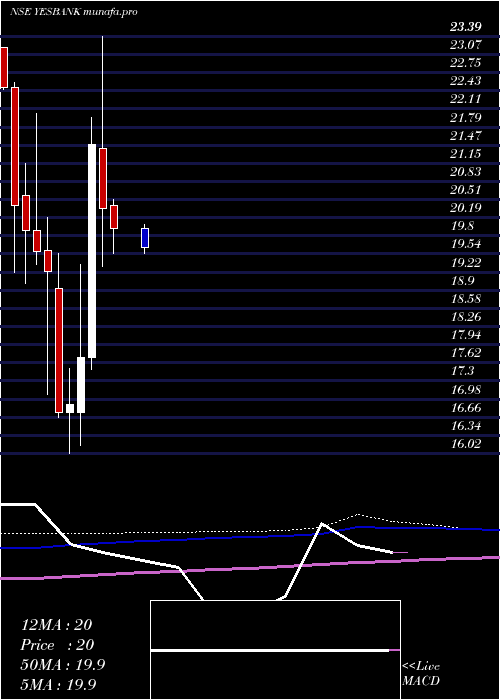Click the first red candle at 23.07
This screenshot has height=700, width=500.
[x=4, y=67]
